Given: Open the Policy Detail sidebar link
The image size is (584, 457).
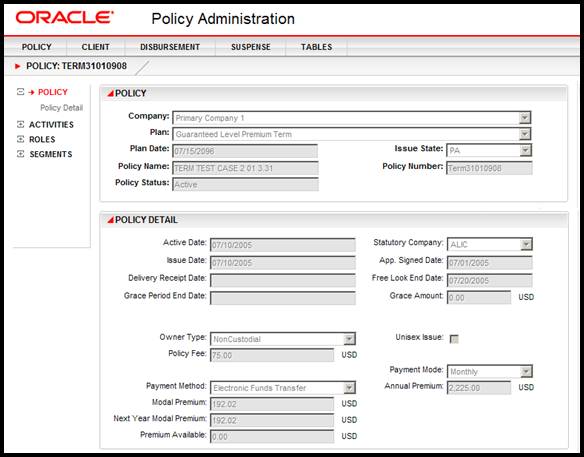Looking at the screenshot, I should click(x=61, y=108).
